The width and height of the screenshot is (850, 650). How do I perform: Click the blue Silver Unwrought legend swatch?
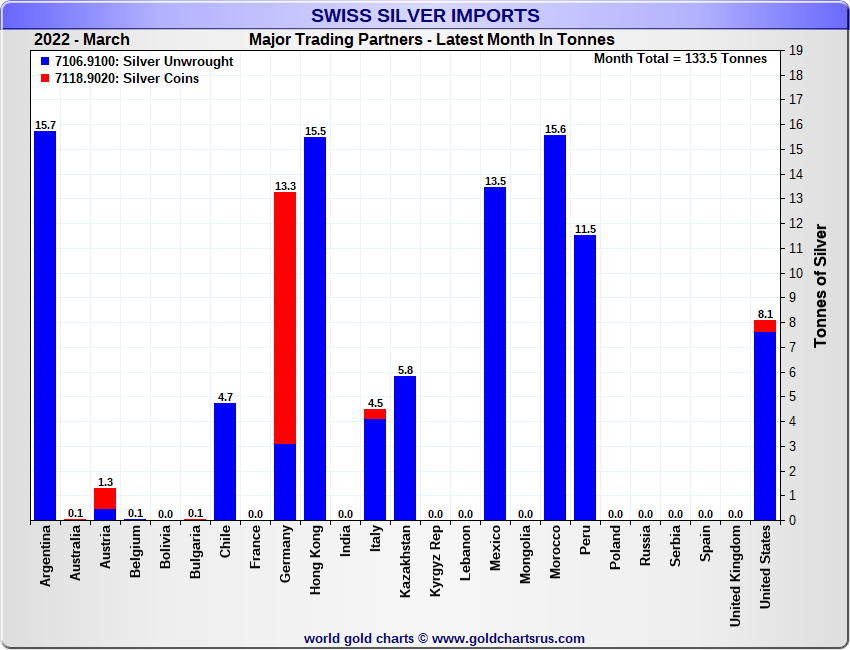click(x=45, y=61)
